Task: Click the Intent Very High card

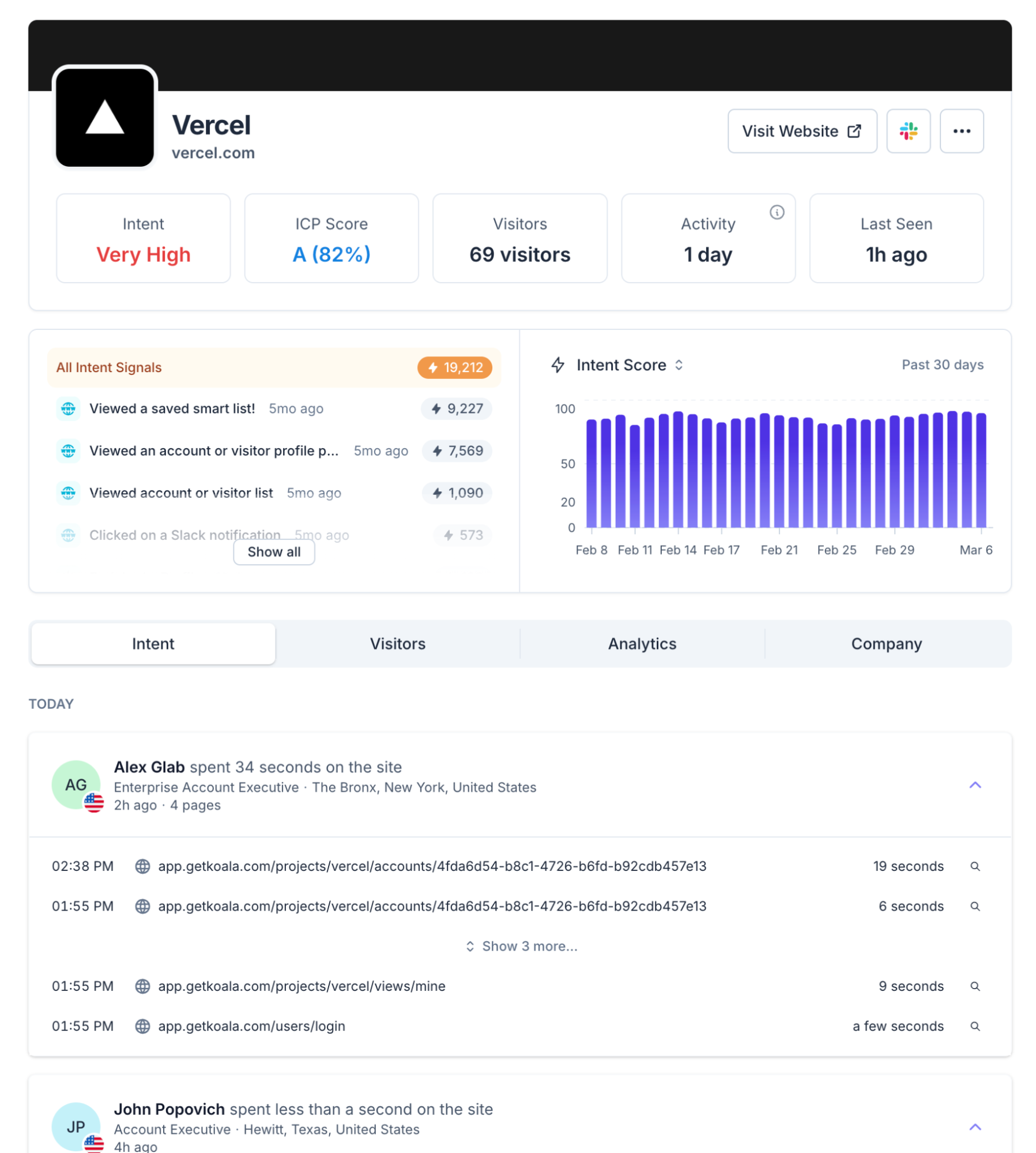Action: tap(143, 238)
